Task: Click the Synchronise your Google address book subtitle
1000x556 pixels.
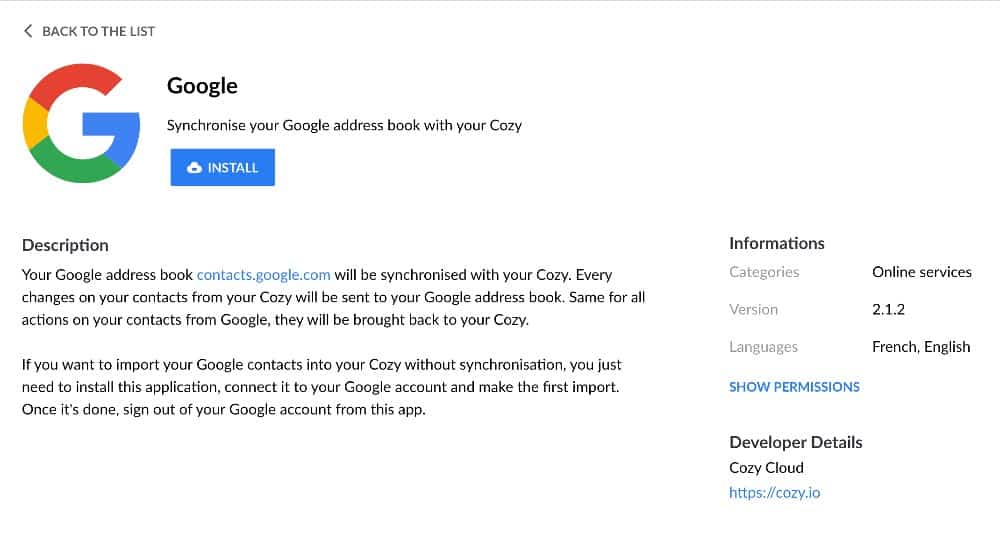Action: coord(344,126)
